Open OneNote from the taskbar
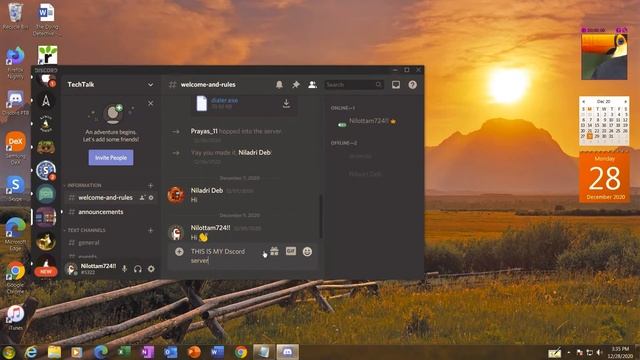 pos(147,352)
